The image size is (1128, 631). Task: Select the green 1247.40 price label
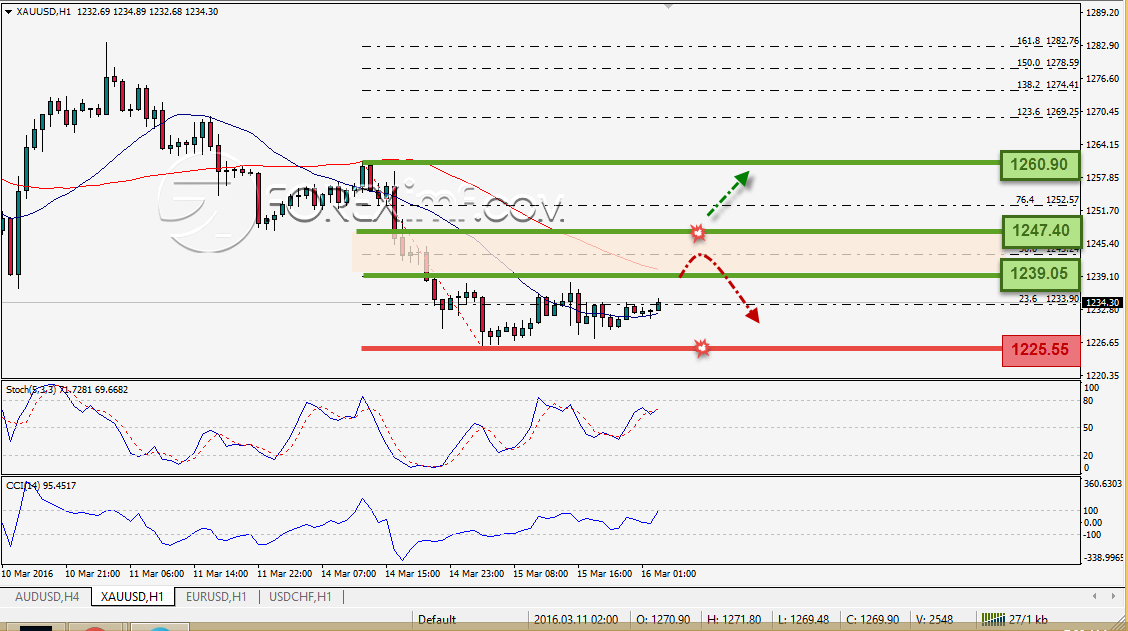click(1041, 231)
